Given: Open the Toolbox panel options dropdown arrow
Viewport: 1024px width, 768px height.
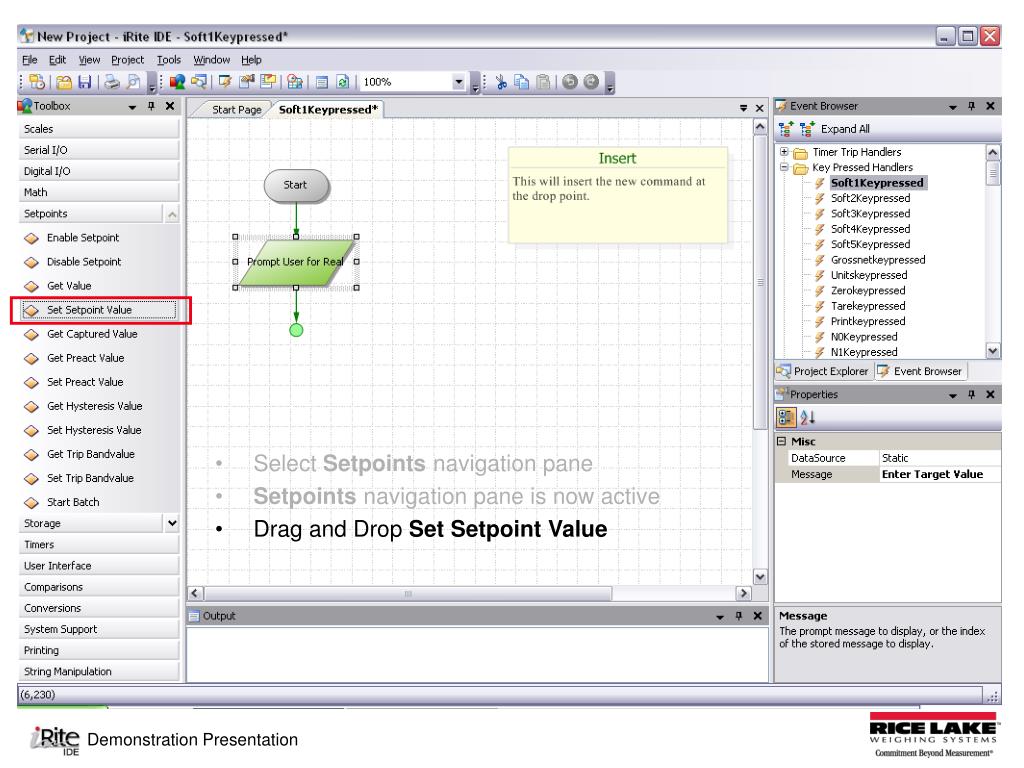Looking at the screenshot, I should coord(133,106).
